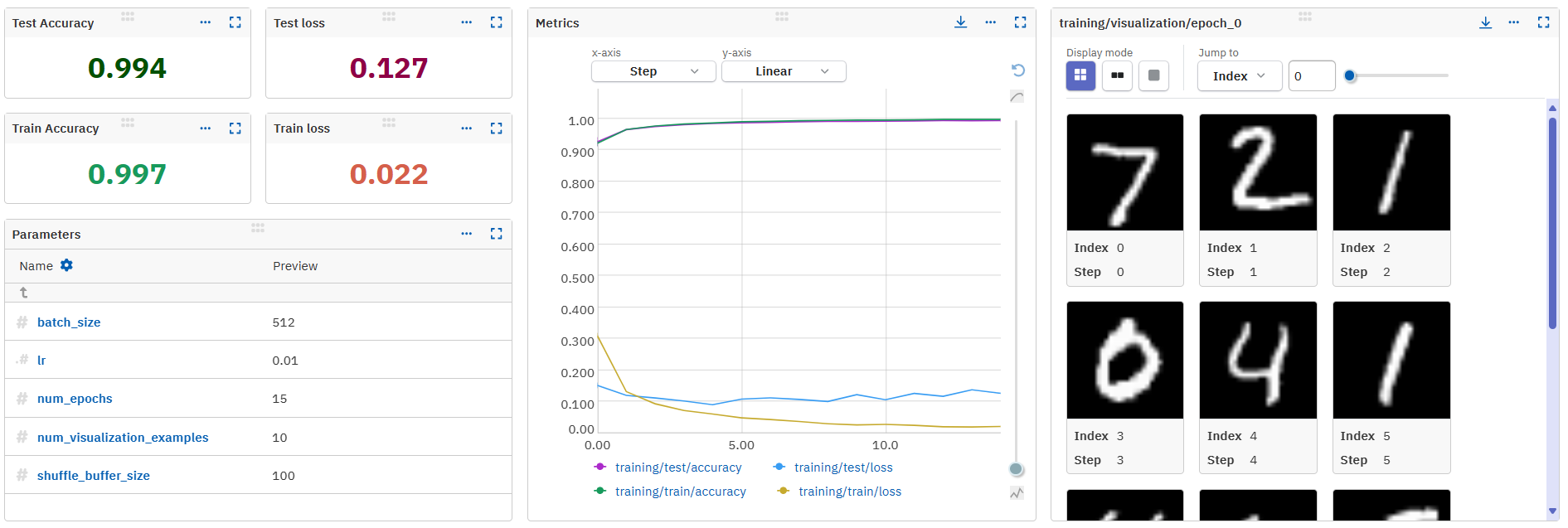Open Test Accuracy widget options menu
Screen dimensions: 1568x528
coord(205,22)
